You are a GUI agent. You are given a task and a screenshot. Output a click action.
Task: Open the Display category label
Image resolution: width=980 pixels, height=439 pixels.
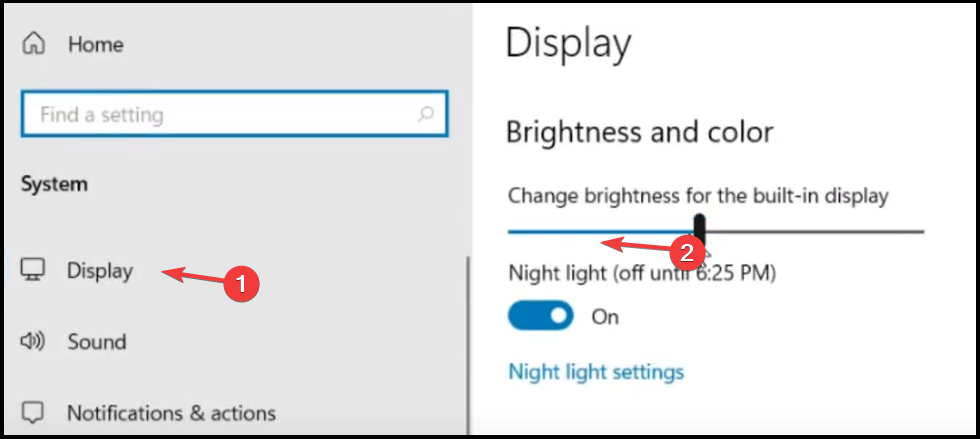point(100,271)
